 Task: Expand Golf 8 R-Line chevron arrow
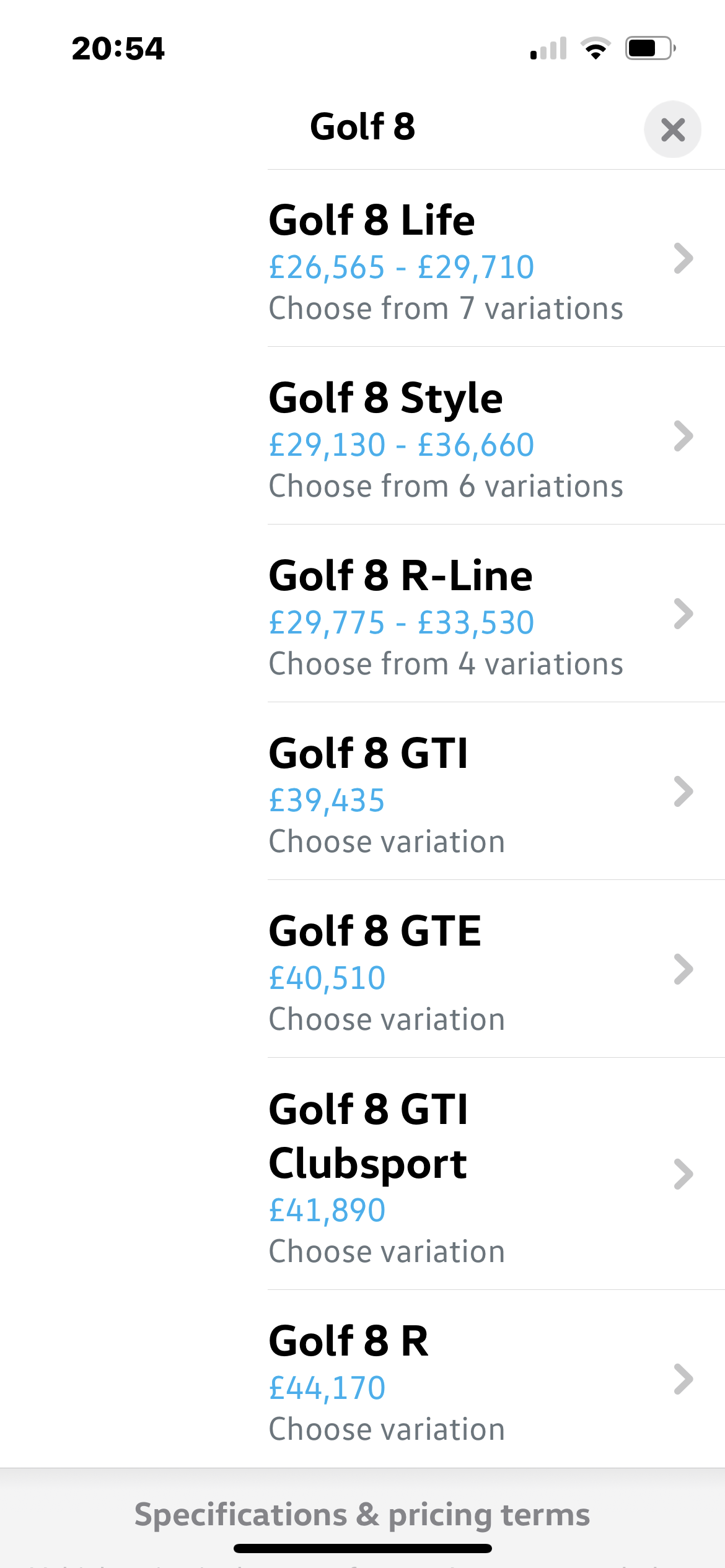coord(683,614)
